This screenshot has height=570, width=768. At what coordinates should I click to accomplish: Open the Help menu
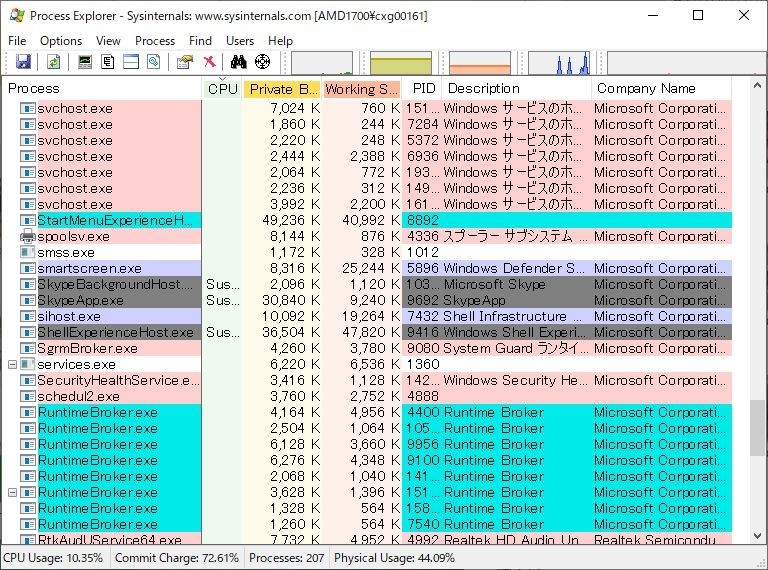(280, 41)
